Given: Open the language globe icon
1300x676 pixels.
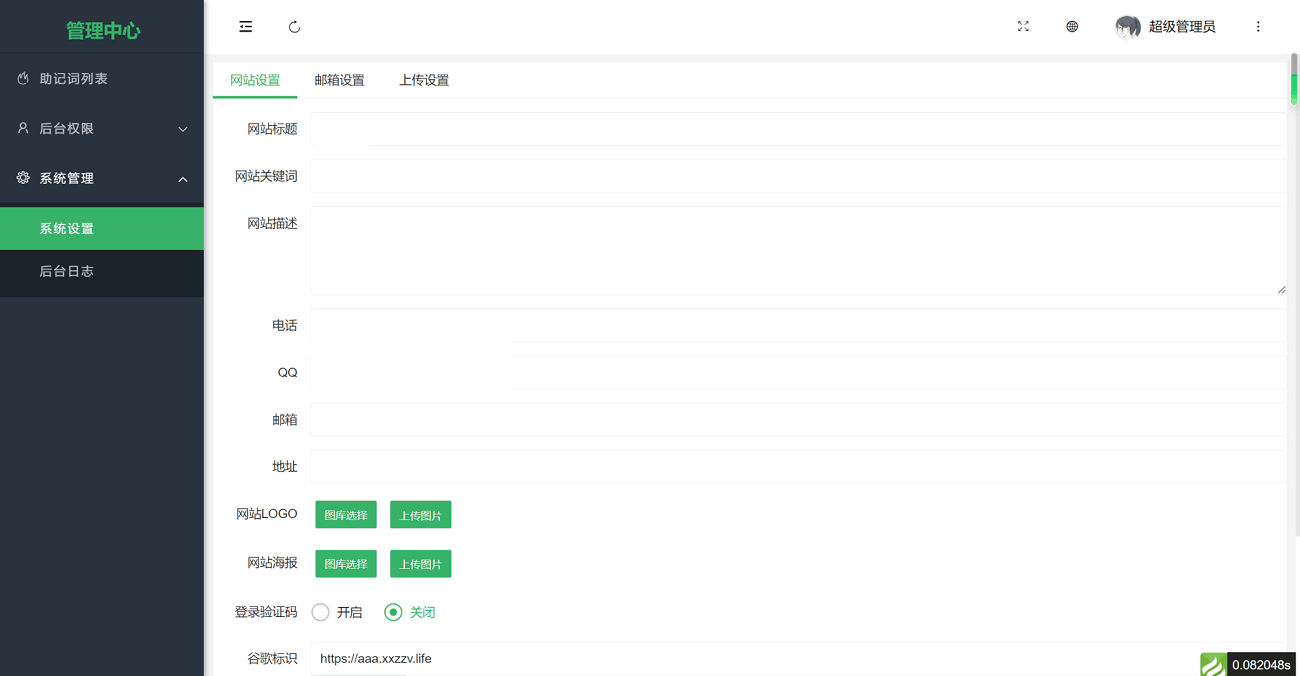Looking at the screenshot, I should coord(1072,27).
